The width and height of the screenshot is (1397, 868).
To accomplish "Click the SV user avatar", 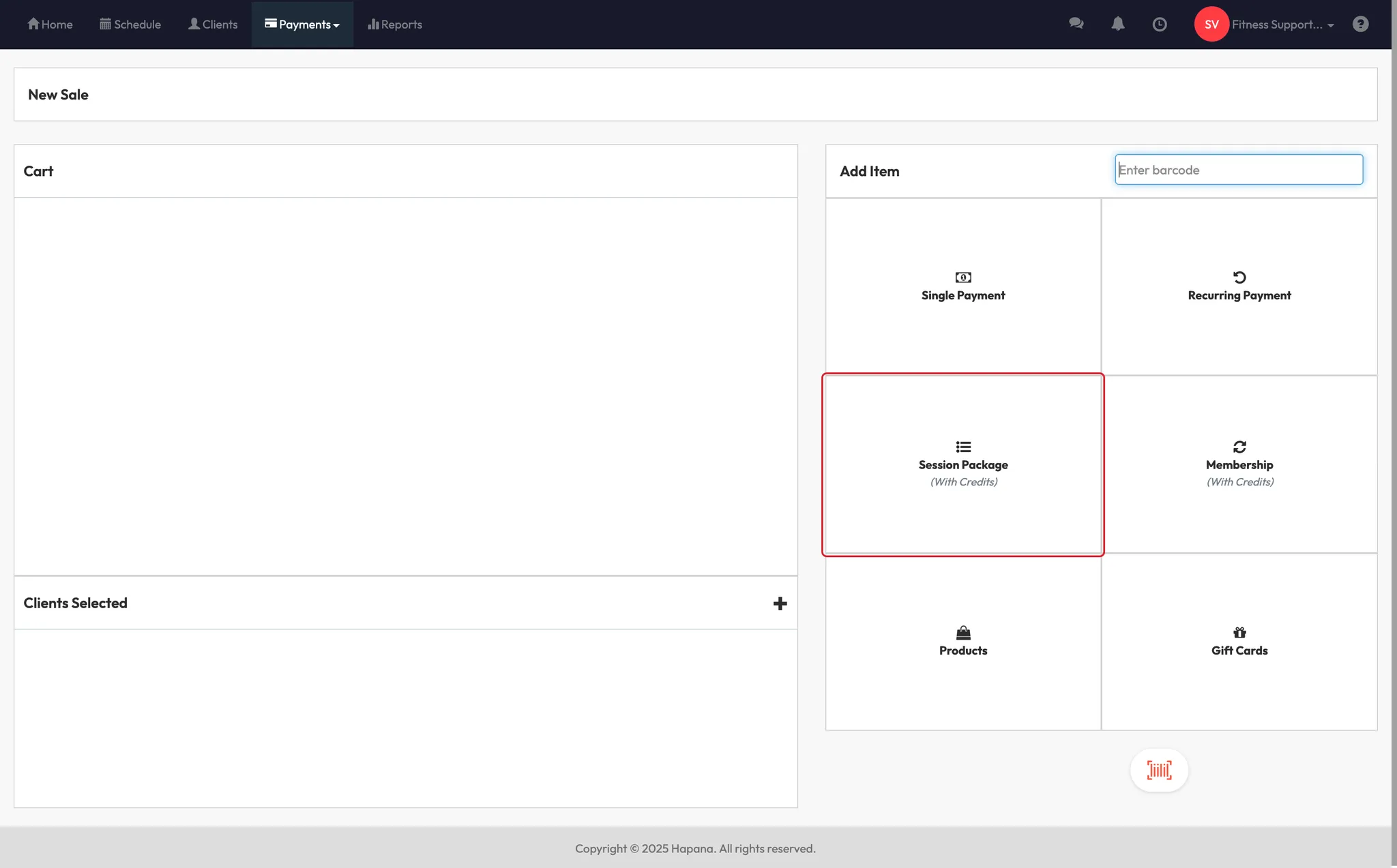I will (1211, 25).
